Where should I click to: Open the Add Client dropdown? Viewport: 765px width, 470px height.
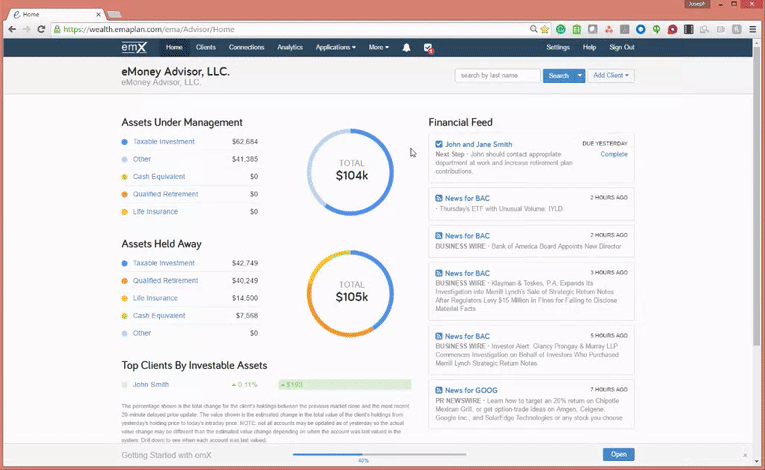[x=611, y=76]
